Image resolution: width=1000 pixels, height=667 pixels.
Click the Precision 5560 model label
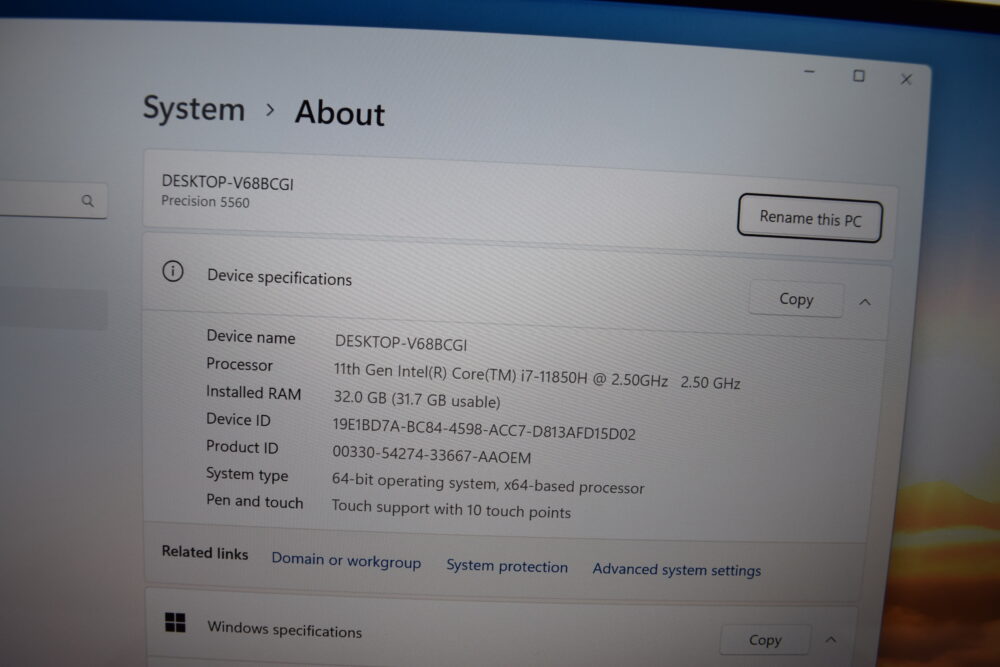[205, 202]
